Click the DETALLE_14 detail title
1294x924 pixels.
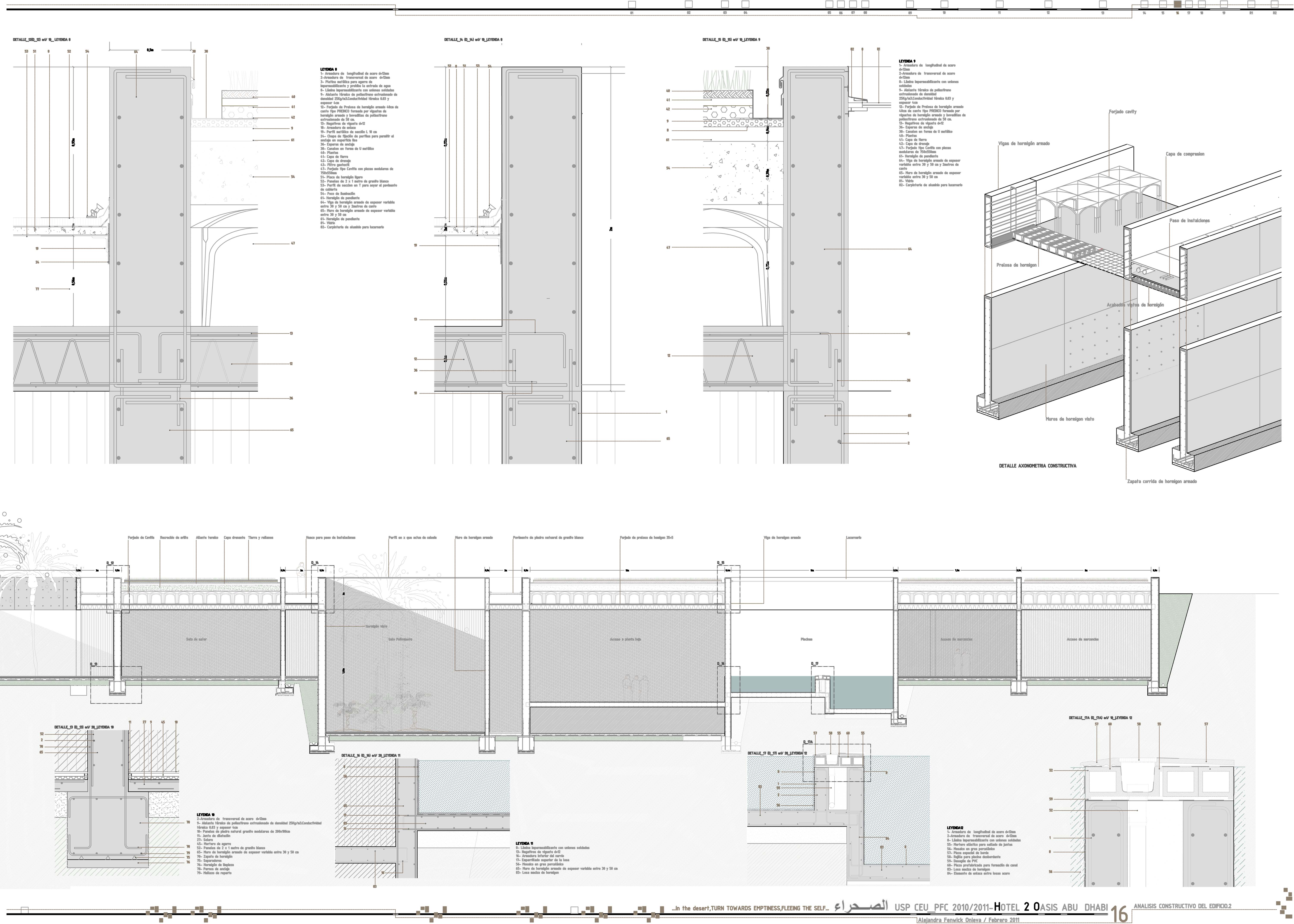coord(473,40)
